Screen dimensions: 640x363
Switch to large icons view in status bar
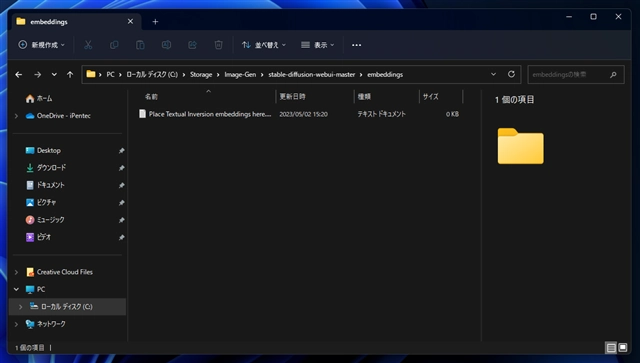[622, 347]
